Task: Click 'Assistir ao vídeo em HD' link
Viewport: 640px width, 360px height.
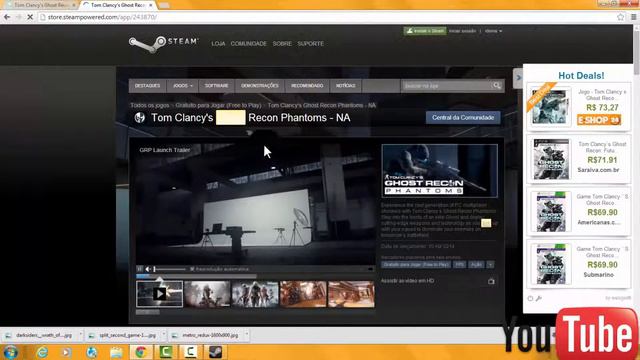Action: (407, 281)
